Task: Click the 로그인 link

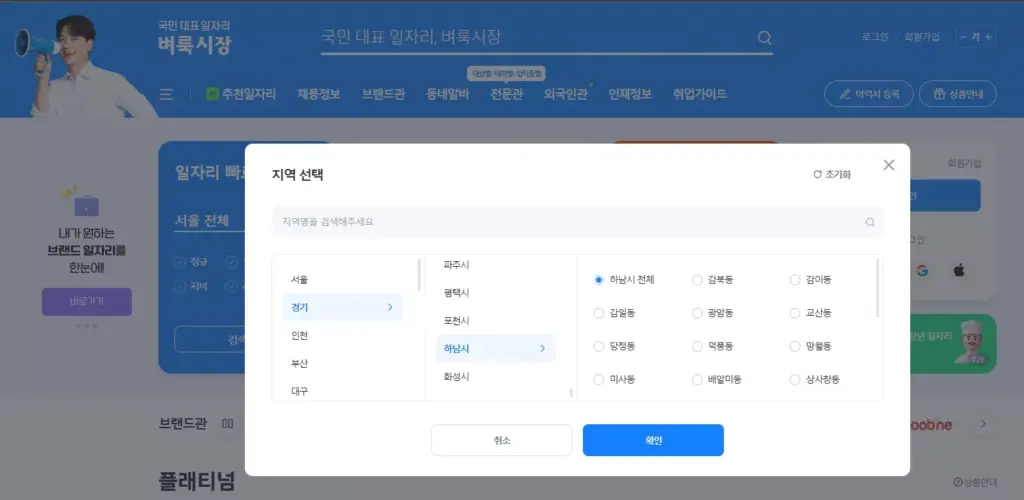Action: coord(874,37)
